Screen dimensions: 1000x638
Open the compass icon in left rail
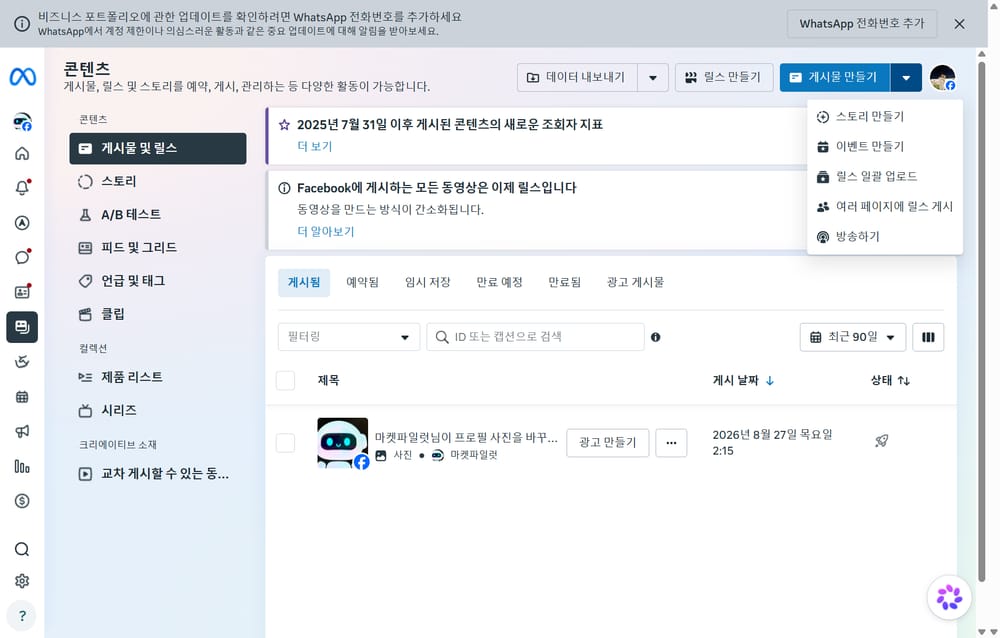click(22, 223)
